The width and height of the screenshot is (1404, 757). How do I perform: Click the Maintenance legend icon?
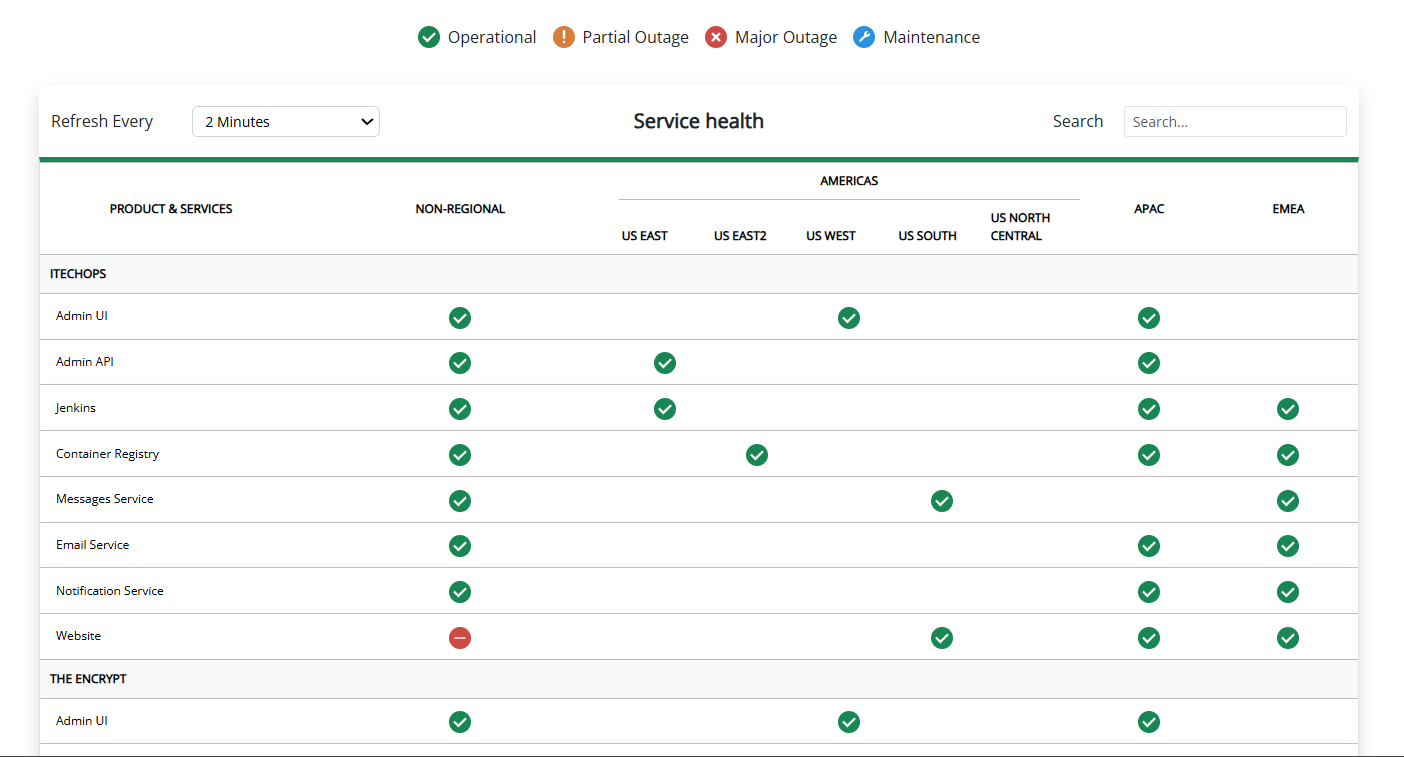pyautogui.click(x=863, y=36)
